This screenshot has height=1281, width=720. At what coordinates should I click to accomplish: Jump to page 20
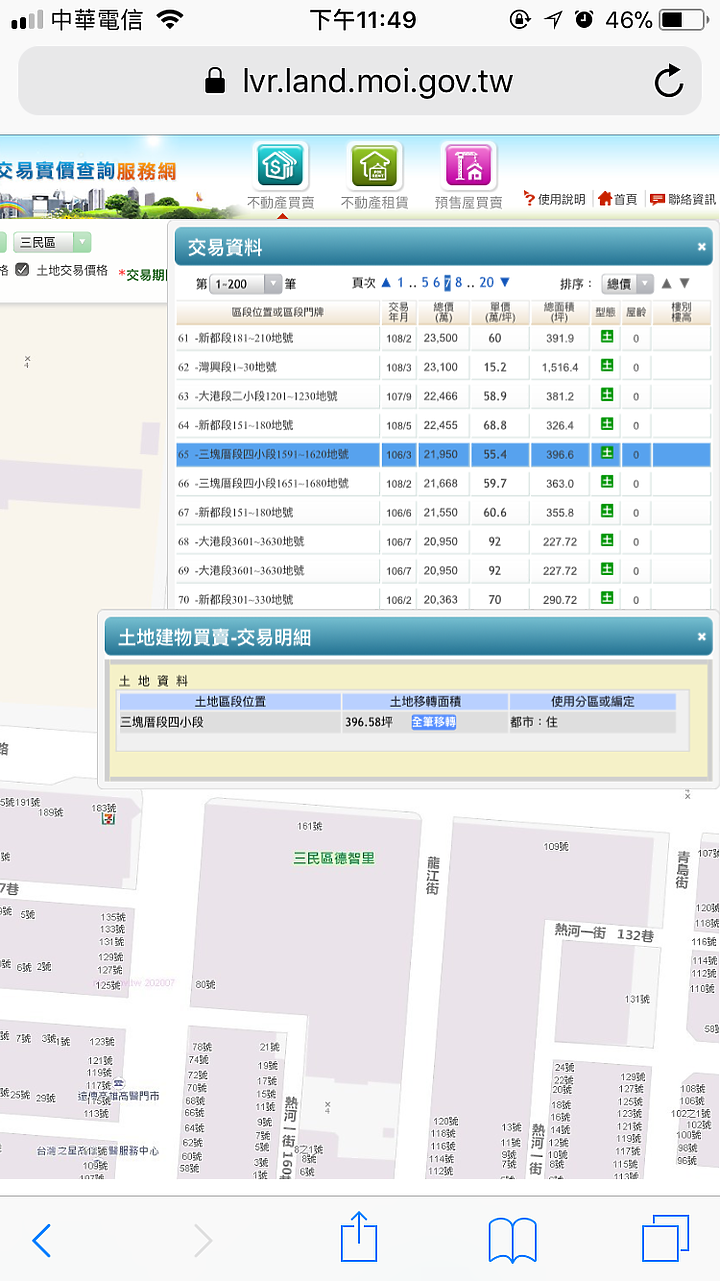pyautogui.click(x=486, y=283)
